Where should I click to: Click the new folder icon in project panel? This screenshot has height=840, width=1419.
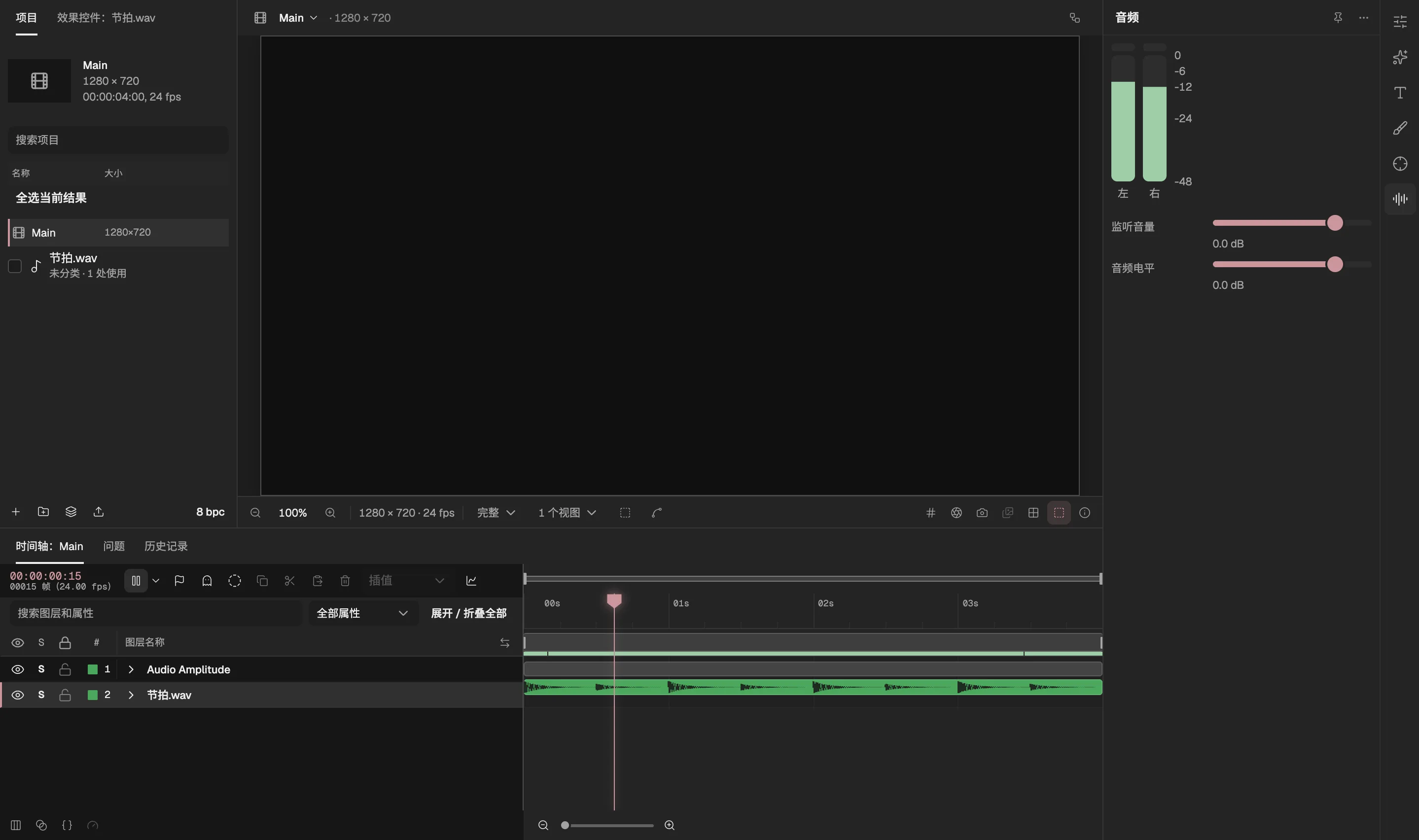pos(43,512)
